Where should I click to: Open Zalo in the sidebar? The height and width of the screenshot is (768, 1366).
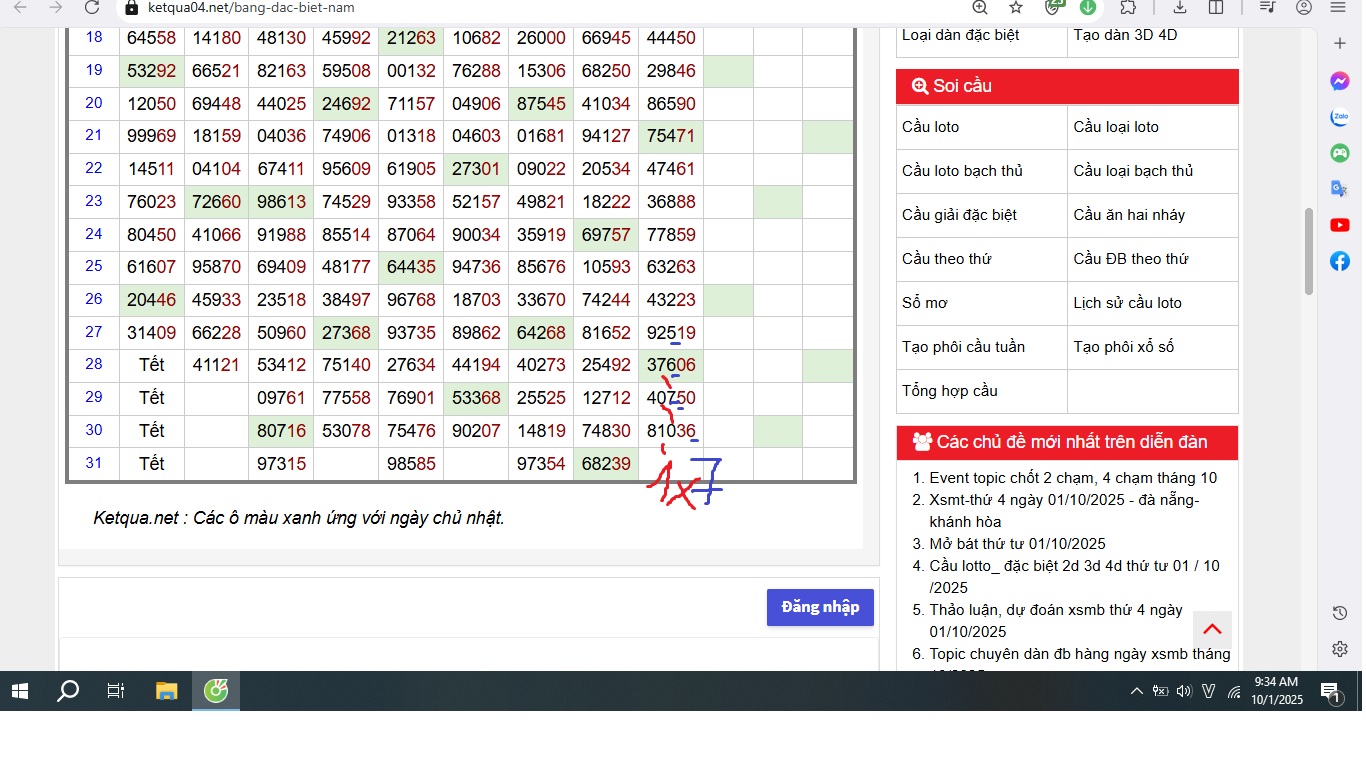(1340, 118)
